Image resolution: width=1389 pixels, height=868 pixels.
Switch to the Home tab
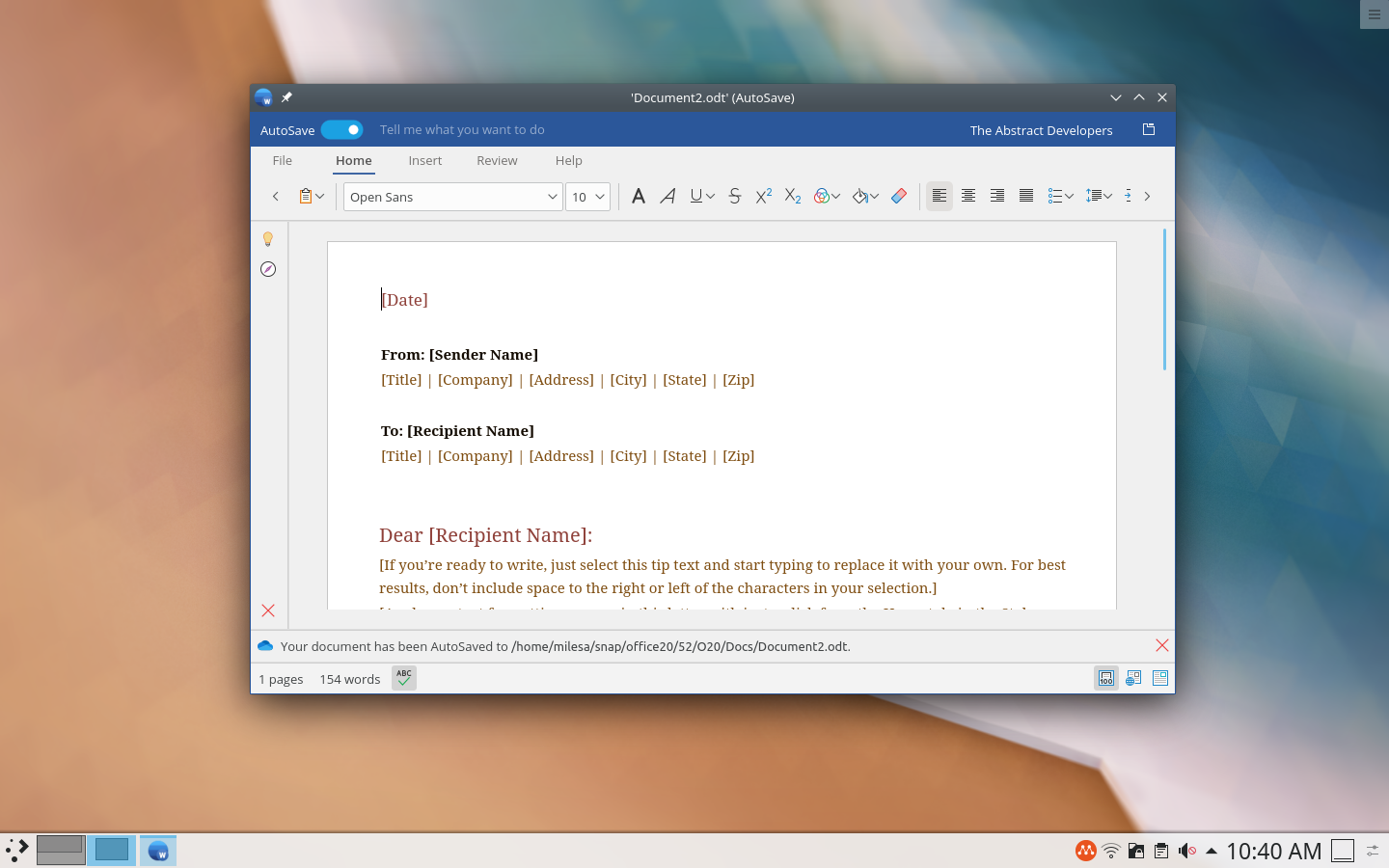pyautogui.click(x=353, y=160)
